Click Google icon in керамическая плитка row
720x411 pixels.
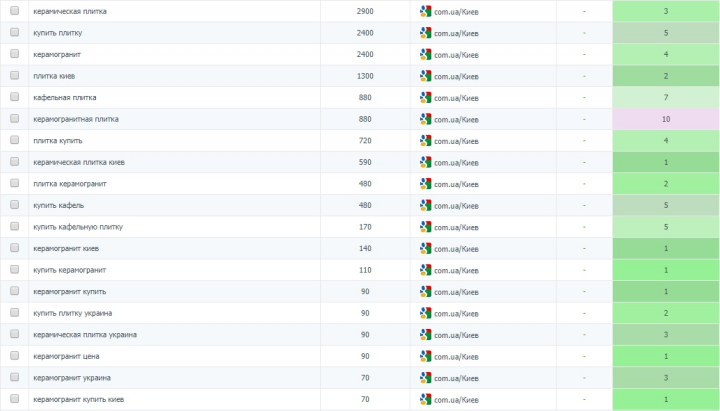pyautogui.click(x=425, y=11)
